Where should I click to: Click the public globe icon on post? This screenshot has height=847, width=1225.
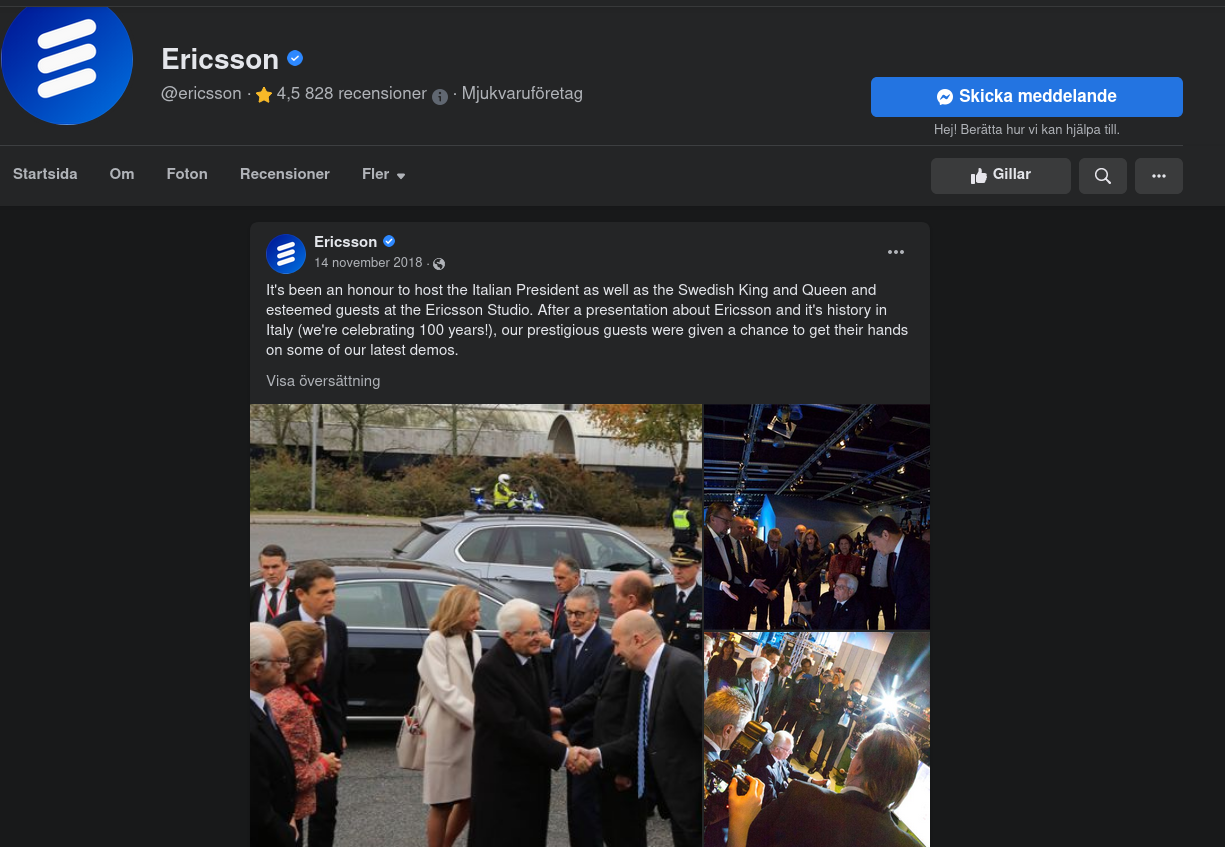pos(439,264)
